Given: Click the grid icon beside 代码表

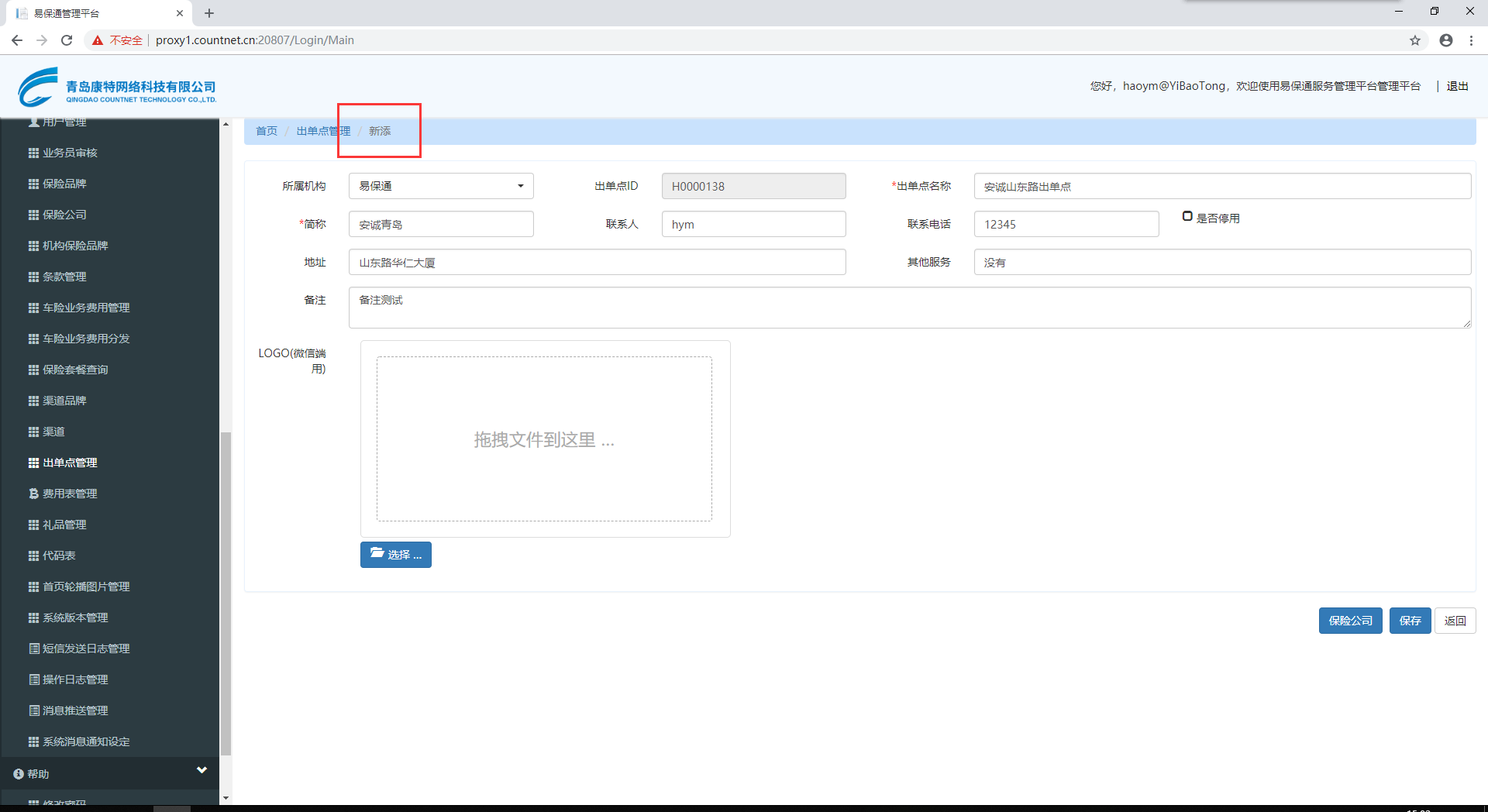Looking at the screenshot, I should pos(33,556).
